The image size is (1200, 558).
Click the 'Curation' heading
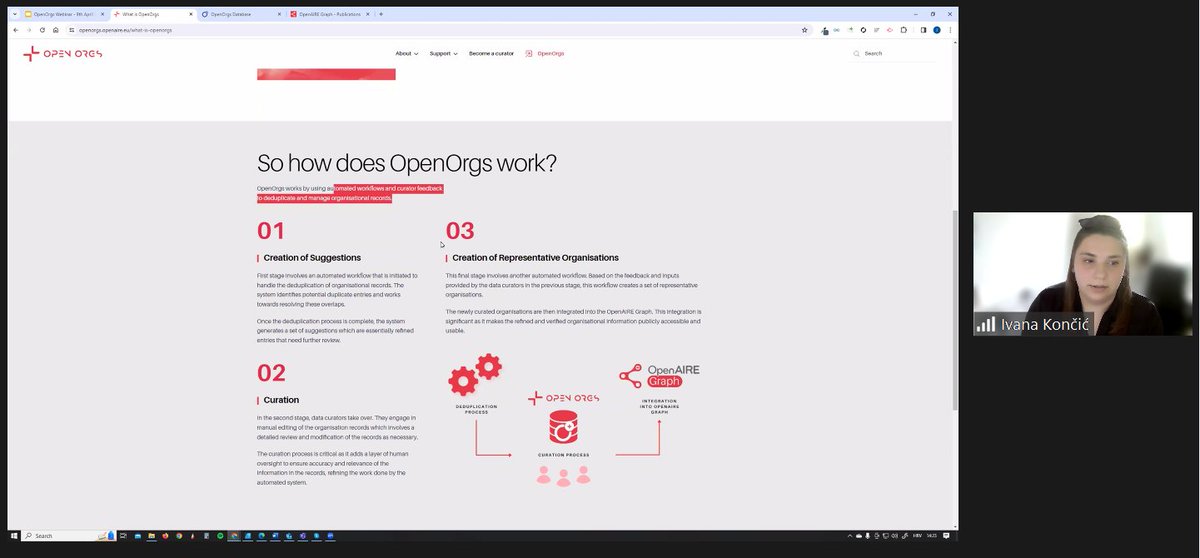pyautogui.click(x=281, y=400)
